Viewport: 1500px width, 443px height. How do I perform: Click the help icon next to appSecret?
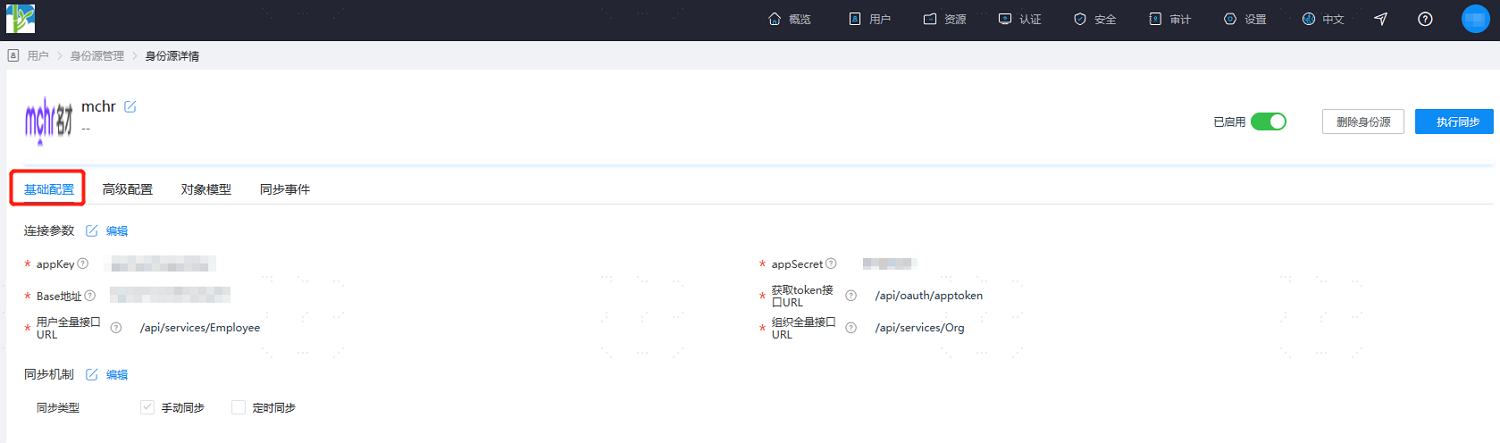(832, 264)
